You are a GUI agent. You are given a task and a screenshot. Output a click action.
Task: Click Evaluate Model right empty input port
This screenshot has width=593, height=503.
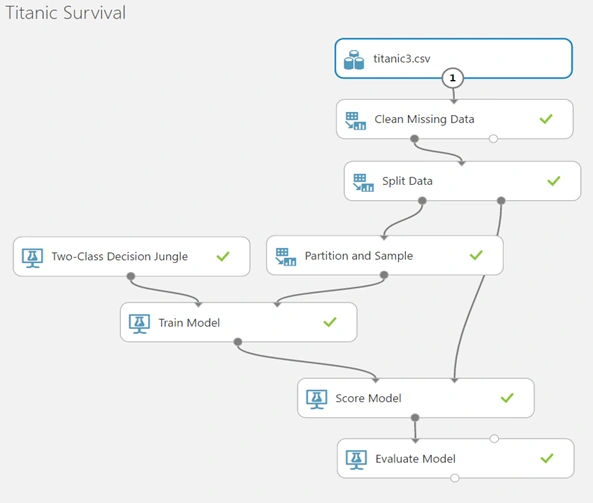pyautogui.click(x=494, y=439)
